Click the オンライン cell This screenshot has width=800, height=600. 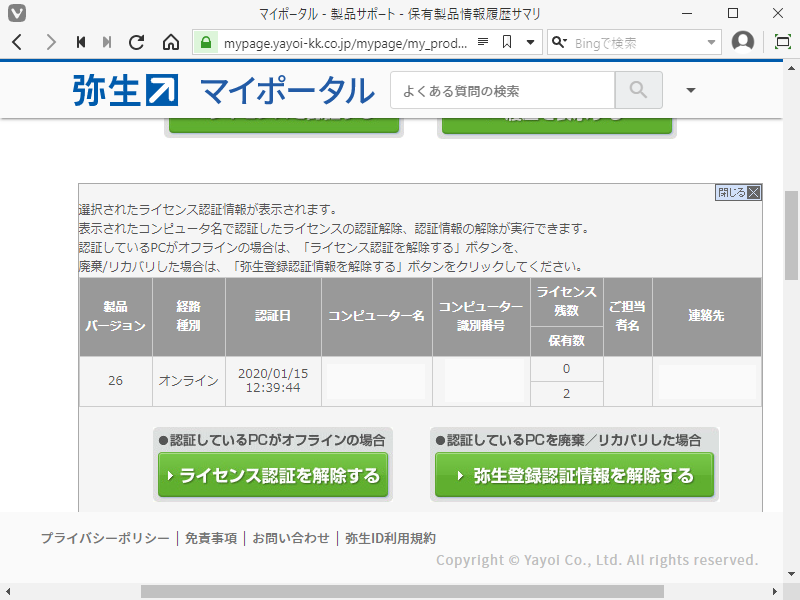pos(188,381)
